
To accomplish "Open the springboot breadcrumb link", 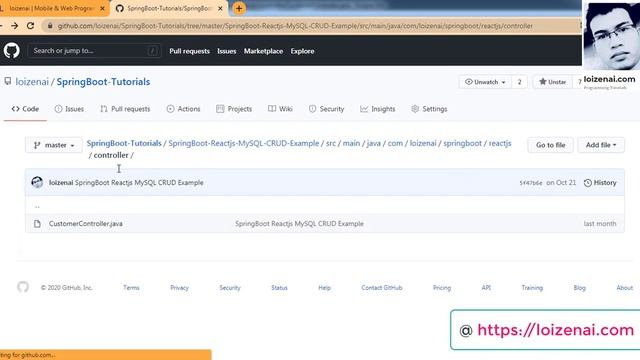I will pos(462,143).
